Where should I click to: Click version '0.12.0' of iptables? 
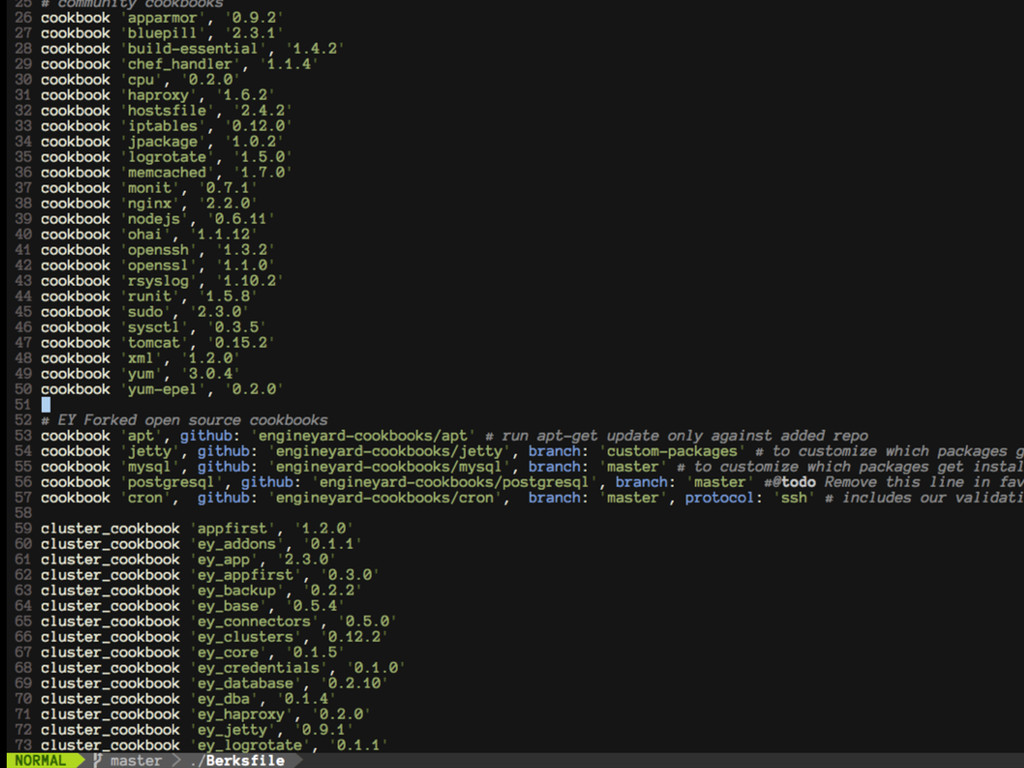(x=258, y=126)
